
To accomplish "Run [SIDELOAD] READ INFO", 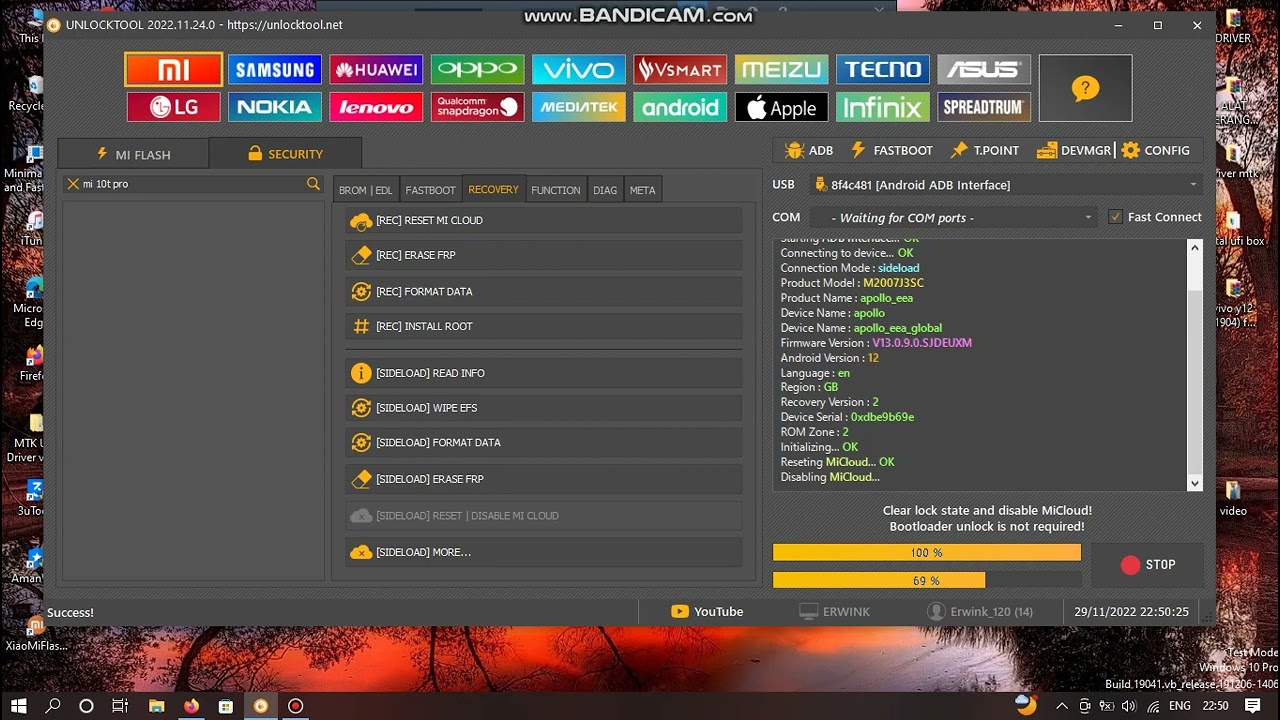I will point(544,373).
